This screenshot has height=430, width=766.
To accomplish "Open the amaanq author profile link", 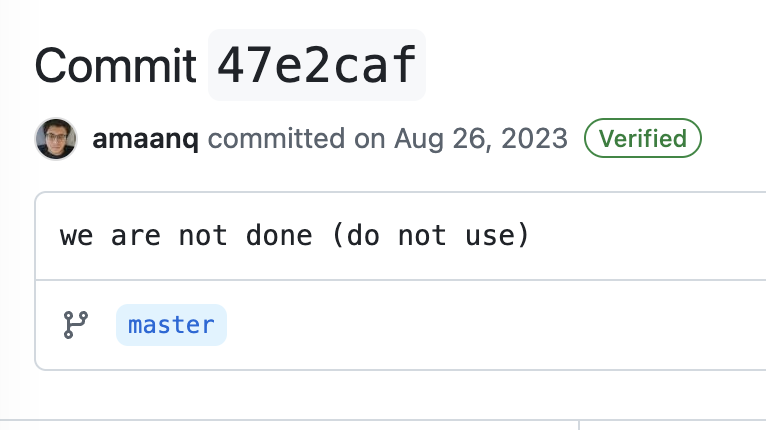I will pyautogui.click(x=145, y=138).
